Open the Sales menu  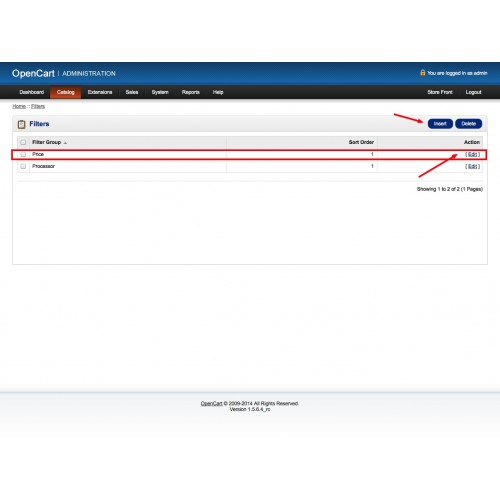click(132, 92)
